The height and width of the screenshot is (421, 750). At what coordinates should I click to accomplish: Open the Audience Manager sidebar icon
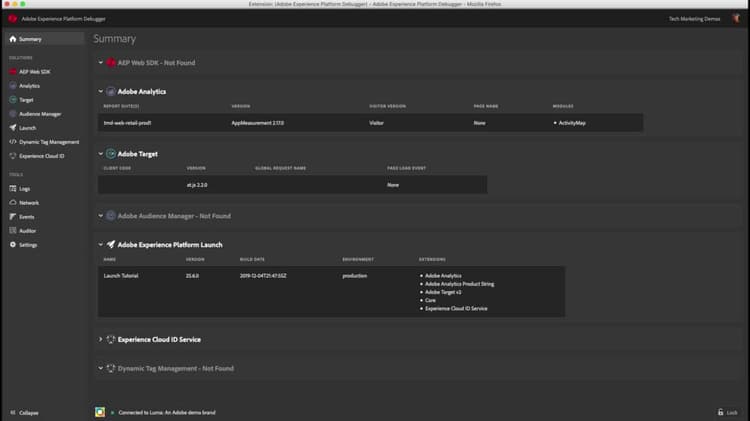tap(13, 114)
